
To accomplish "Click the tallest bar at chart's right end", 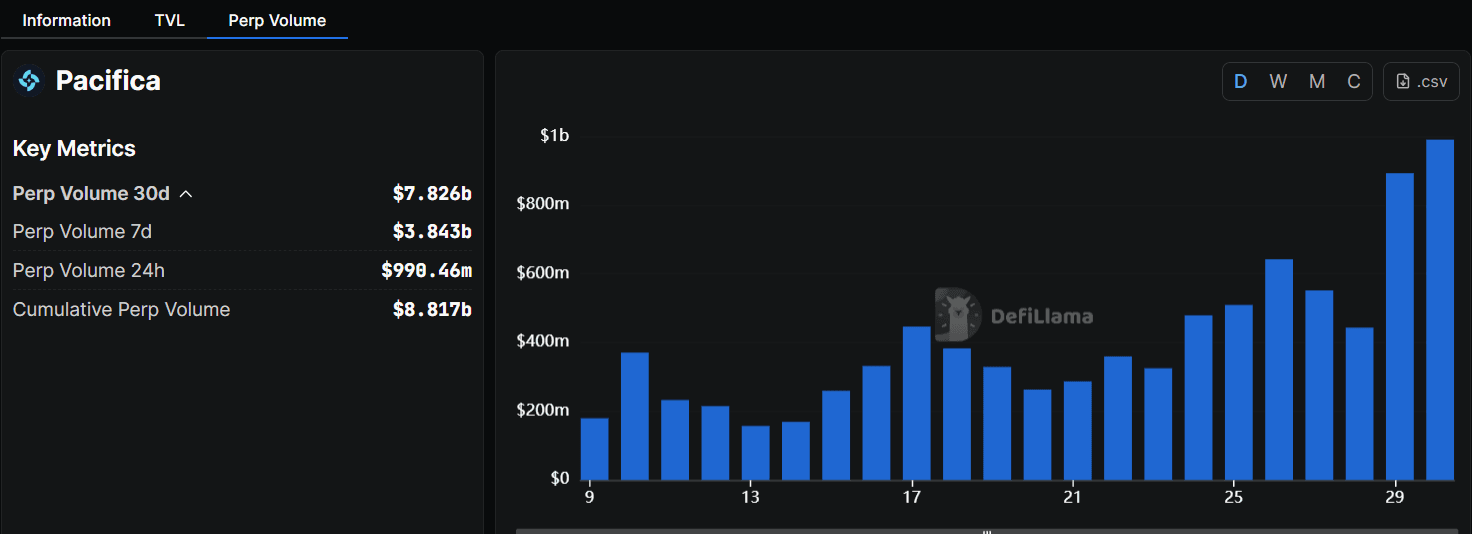I will click(x=1439, y=310).
